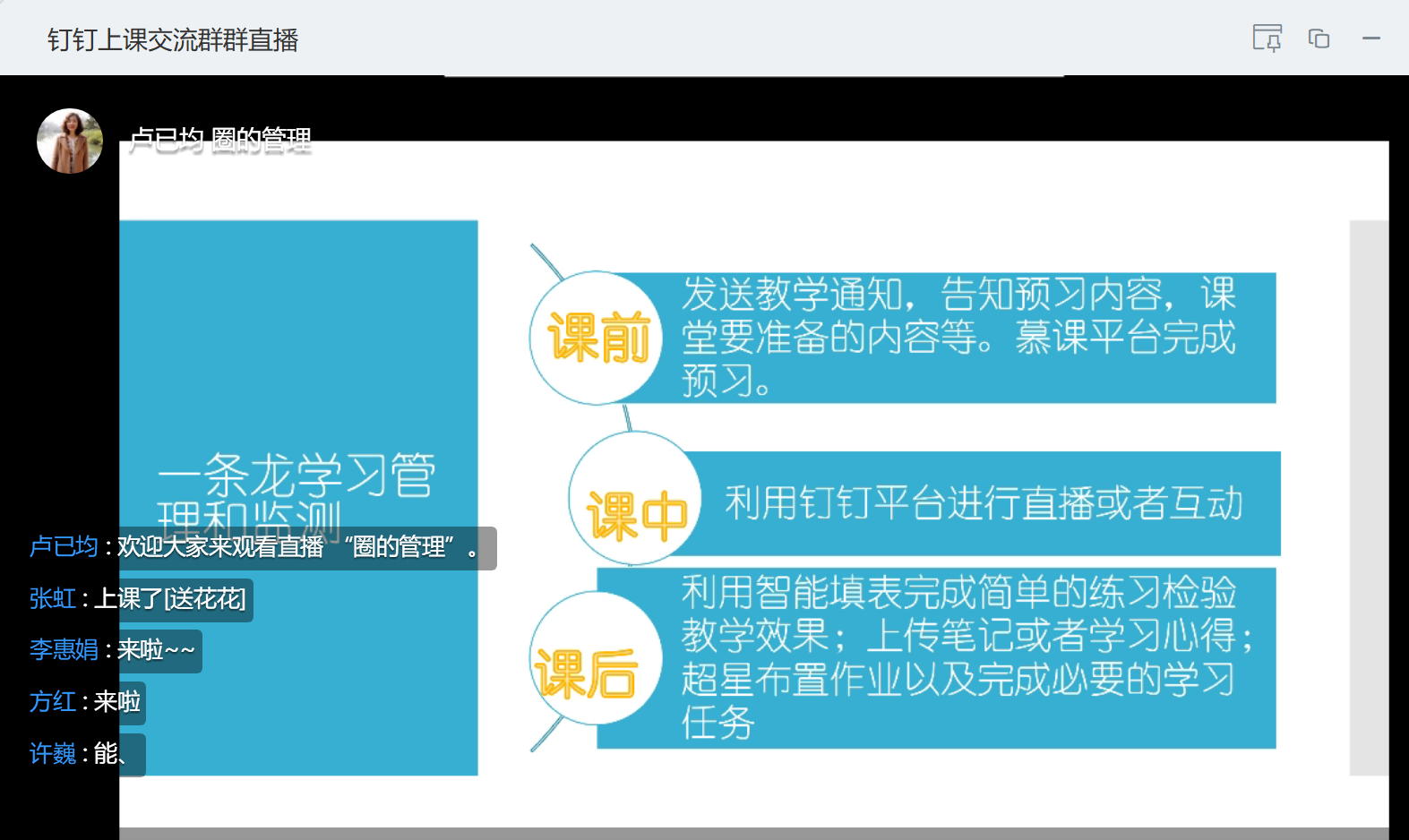Viewport: 1409px width, 840px height.
Task: Click the overlapping-squares restore window icon
Action: (1319, 39)
